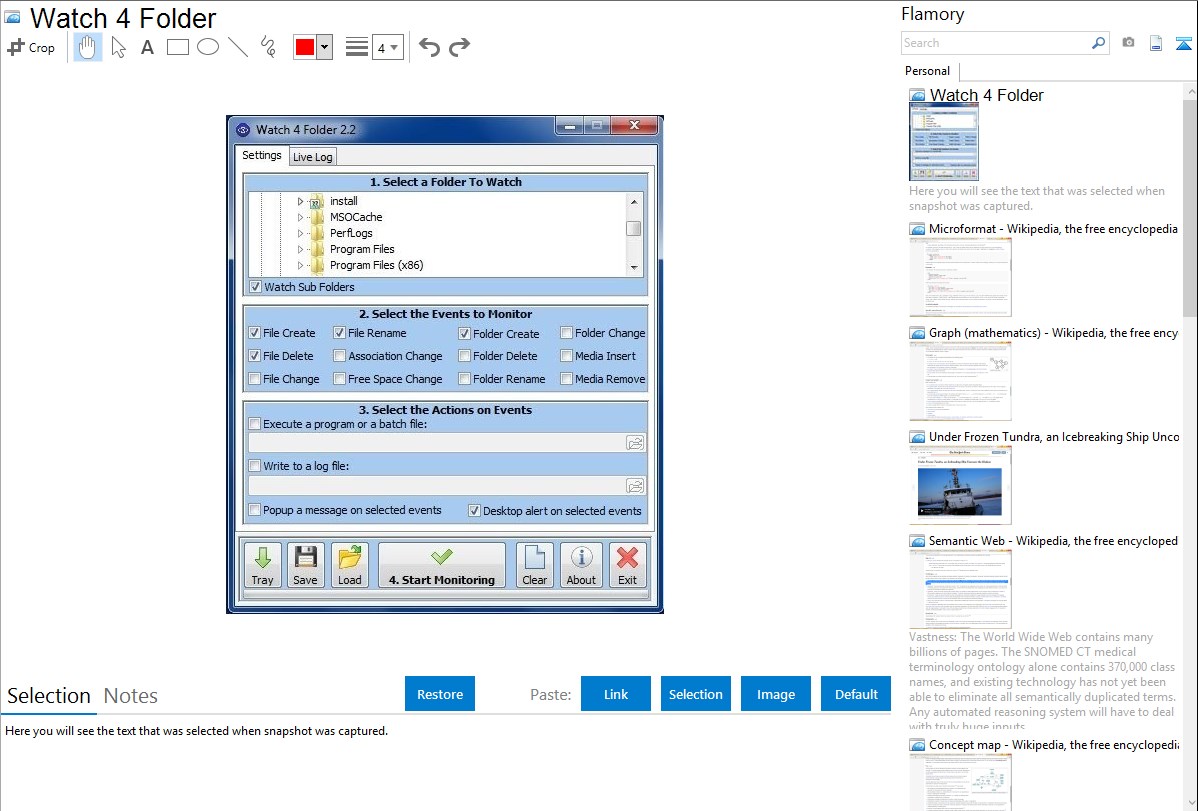
Task: Enable Free Space Change event
Action: pos(339,378)
